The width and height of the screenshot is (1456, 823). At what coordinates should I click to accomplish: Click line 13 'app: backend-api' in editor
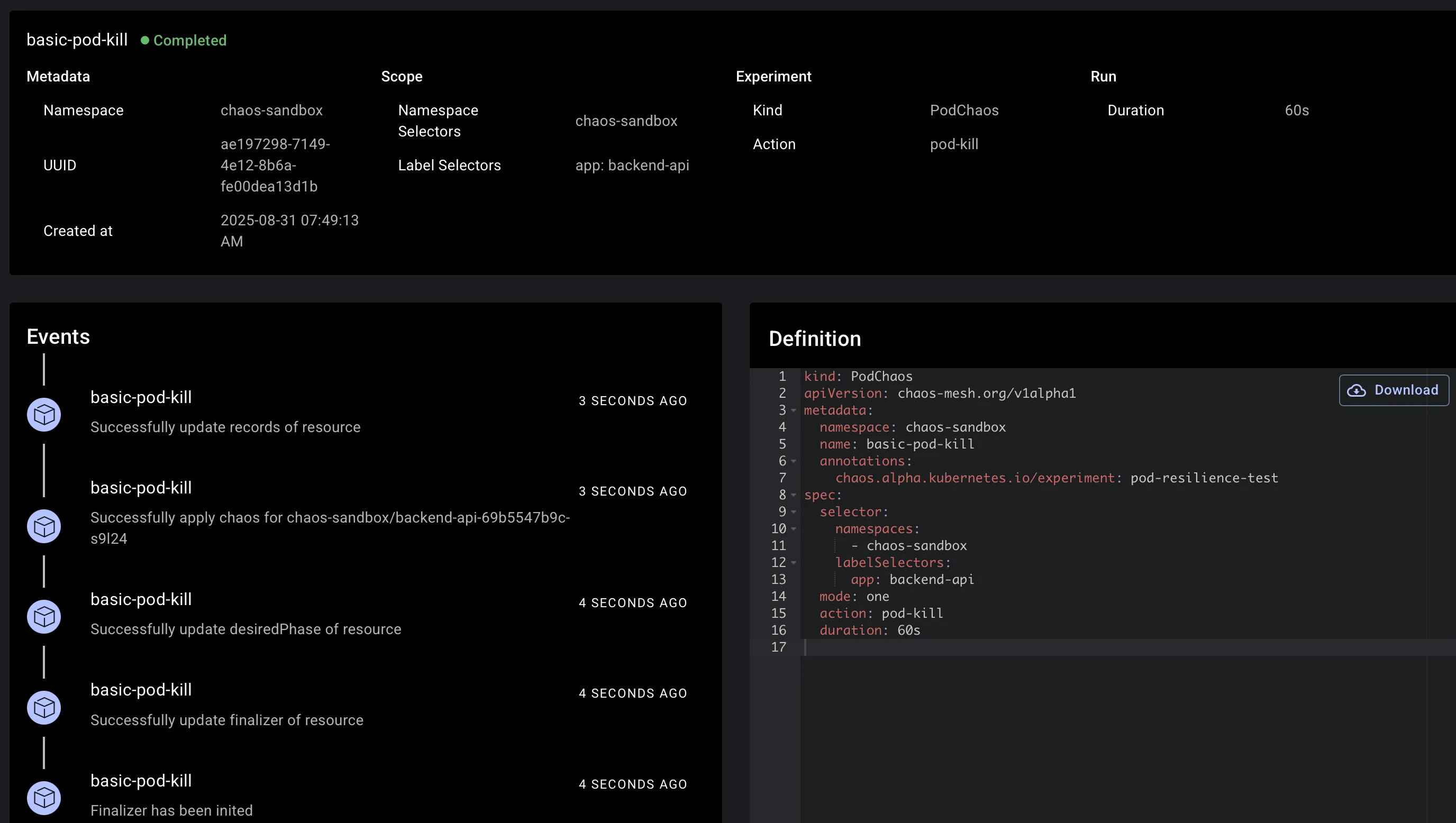(x=912, y=580)
